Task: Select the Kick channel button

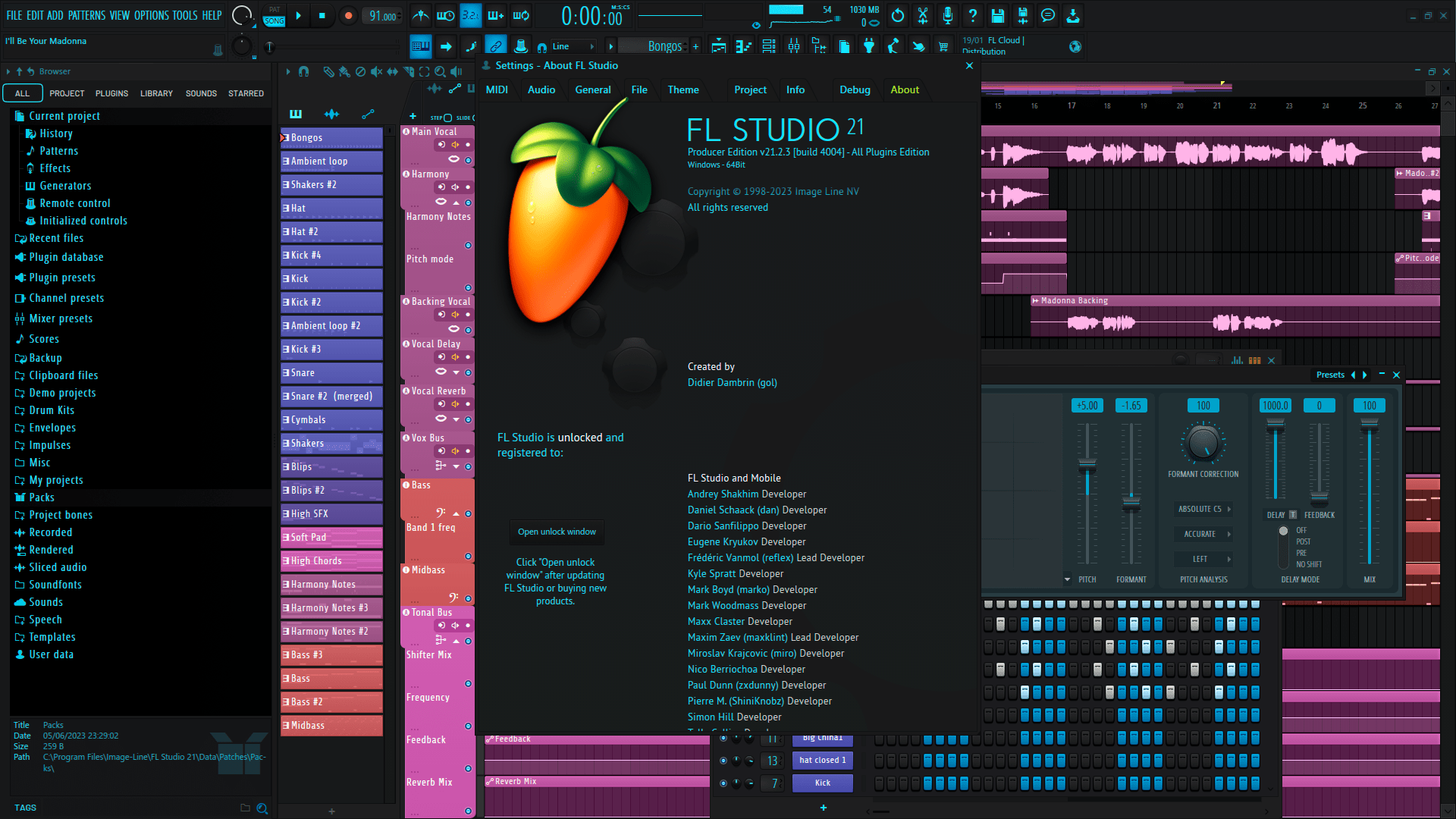Action: click(x=823, y=783)
